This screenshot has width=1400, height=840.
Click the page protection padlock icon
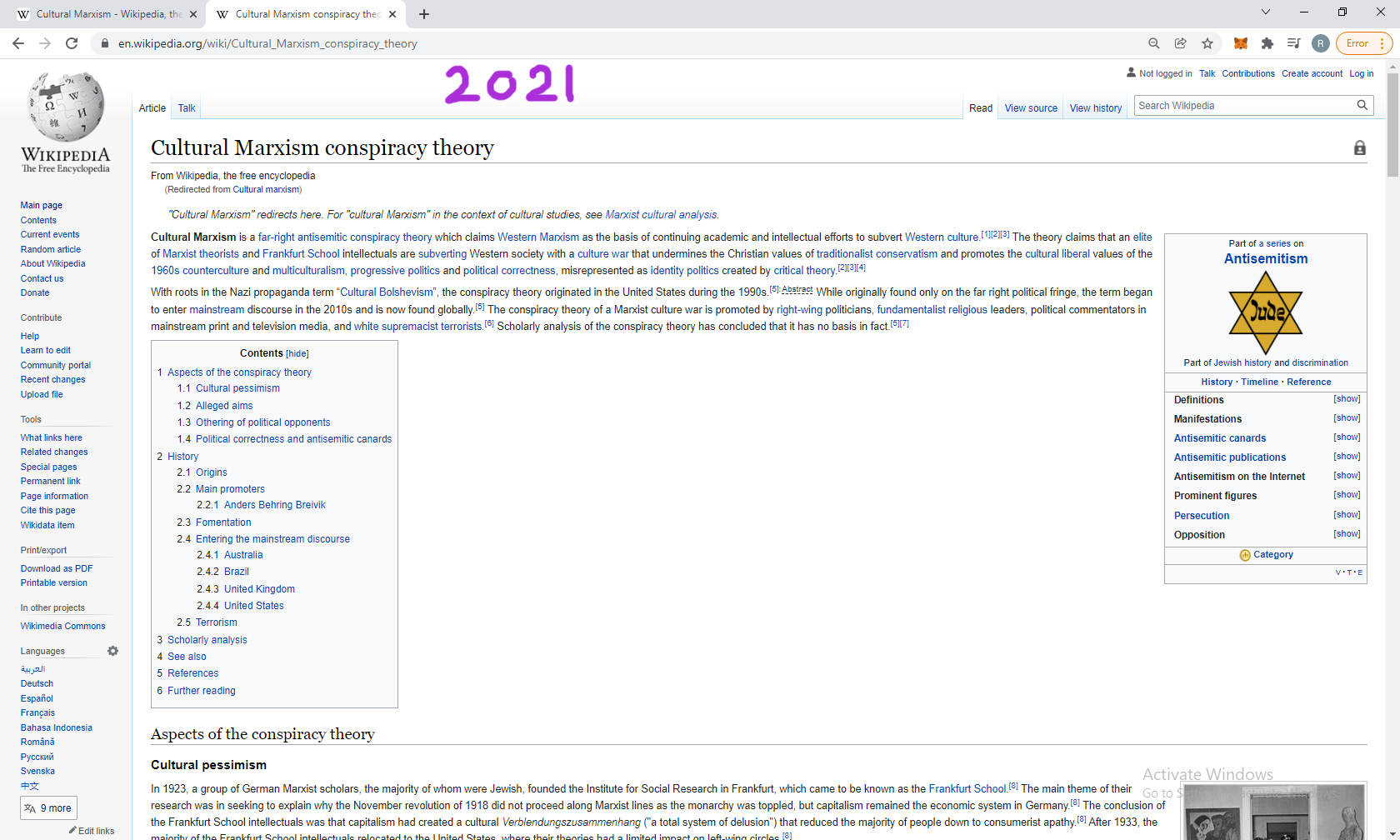tap(1360, 147)
